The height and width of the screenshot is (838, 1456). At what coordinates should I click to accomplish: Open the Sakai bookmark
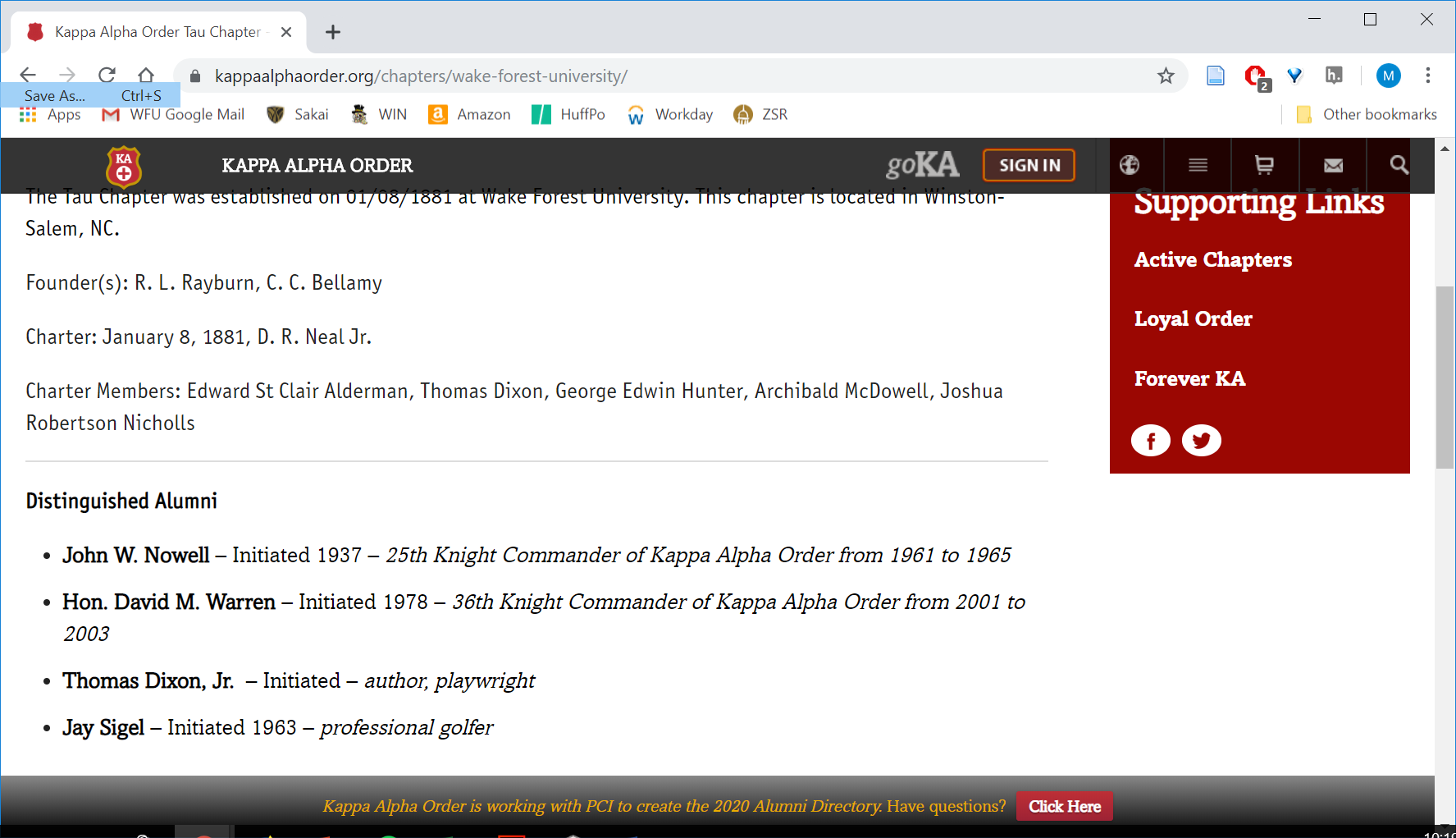[298, 115]
